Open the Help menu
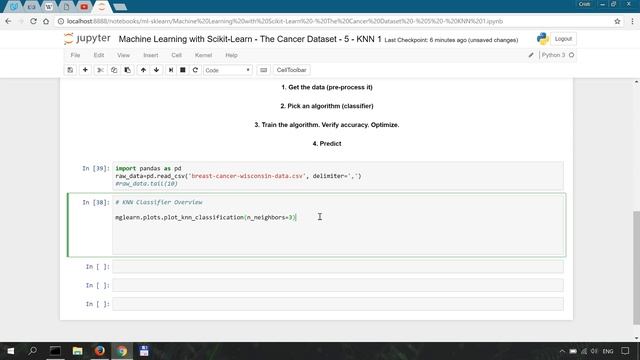The width and height of the screenshot is (640, 360). (x=231, y=55)
